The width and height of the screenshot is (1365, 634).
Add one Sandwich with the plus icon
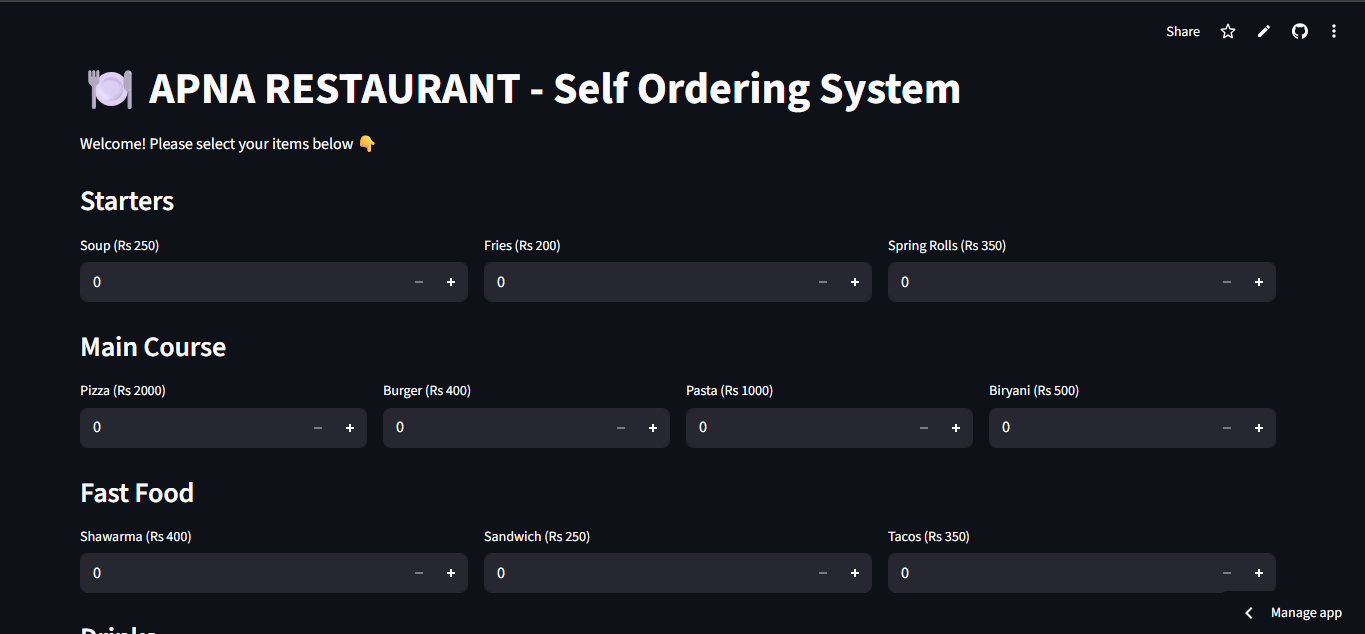pyautogui.click(x=854, y=573)
